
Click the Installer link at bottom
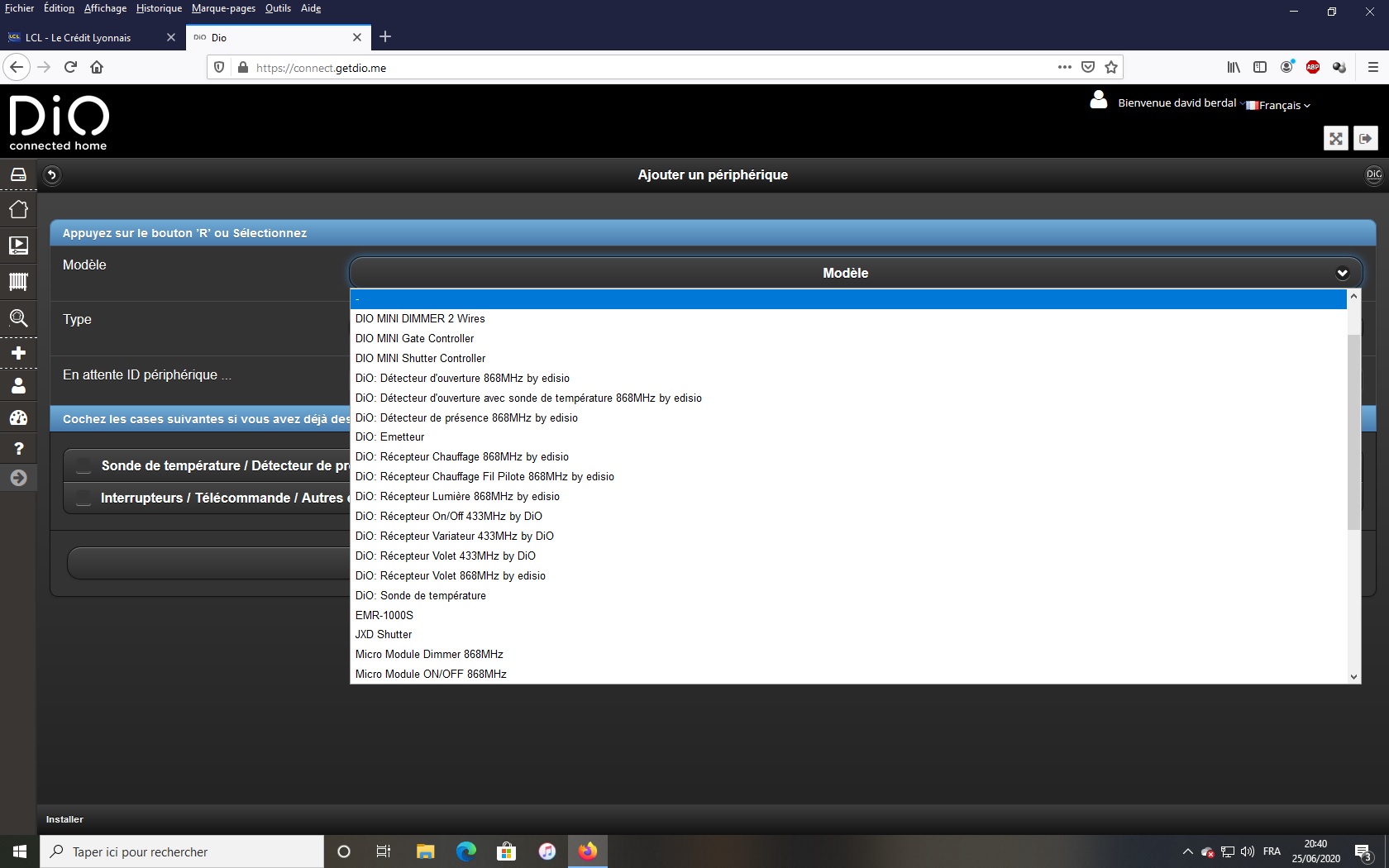[64, 819]
